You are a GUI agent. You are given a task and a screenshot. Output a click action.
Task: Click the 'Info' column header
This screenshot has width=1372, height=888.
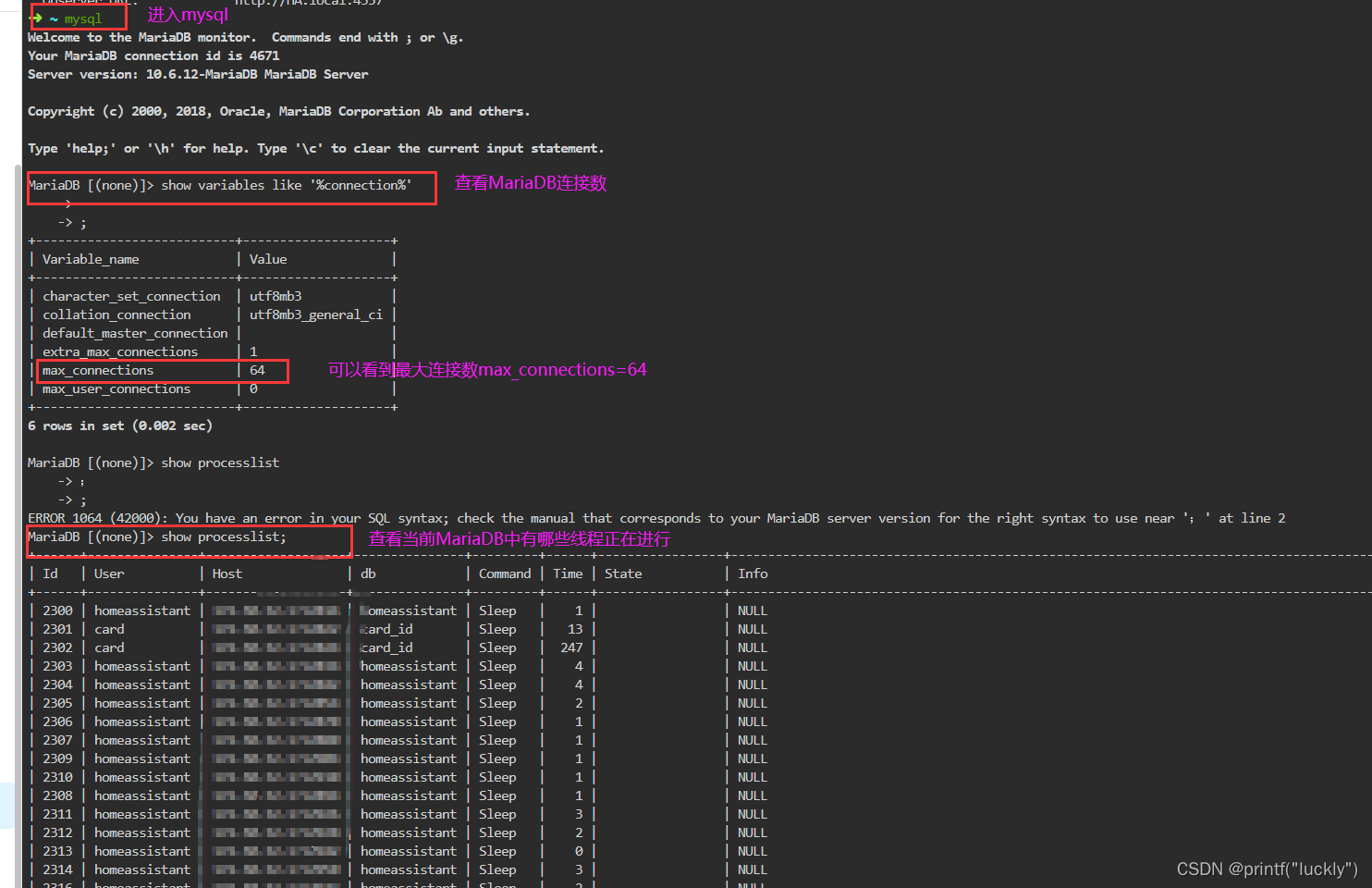tap(753, 573)
